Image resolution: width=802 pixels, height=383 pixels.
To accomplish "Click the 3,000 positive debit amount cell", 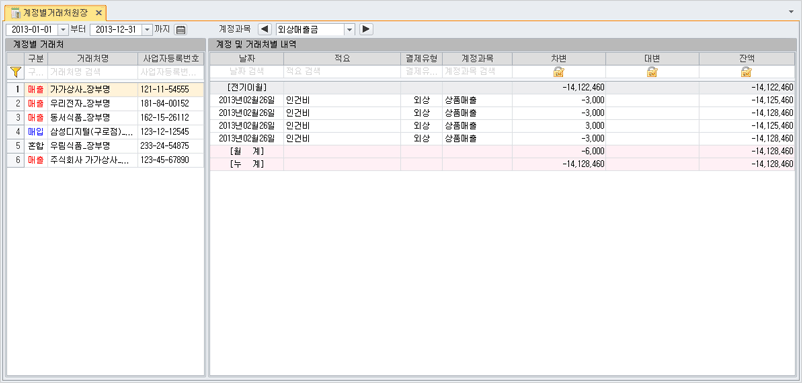I will tap(559, 126).
